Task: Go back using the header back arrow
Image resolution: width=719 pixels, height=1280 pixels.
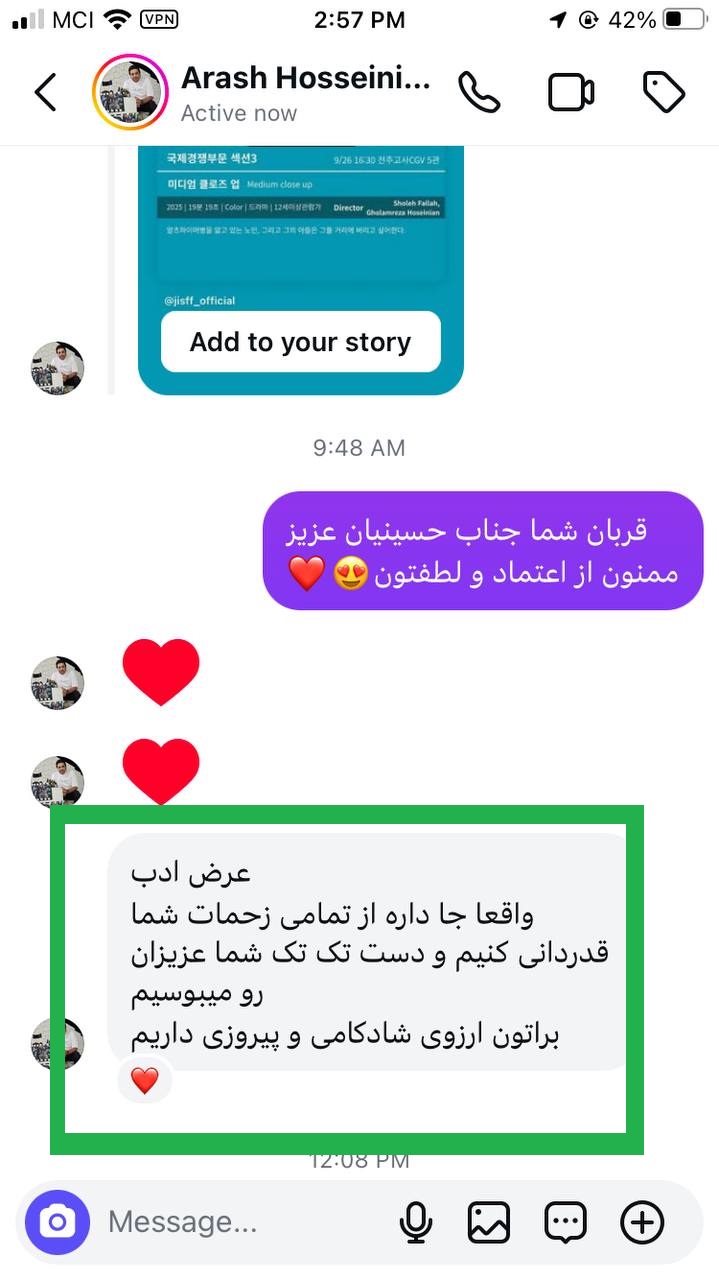Action: click(x=46, y=92)
